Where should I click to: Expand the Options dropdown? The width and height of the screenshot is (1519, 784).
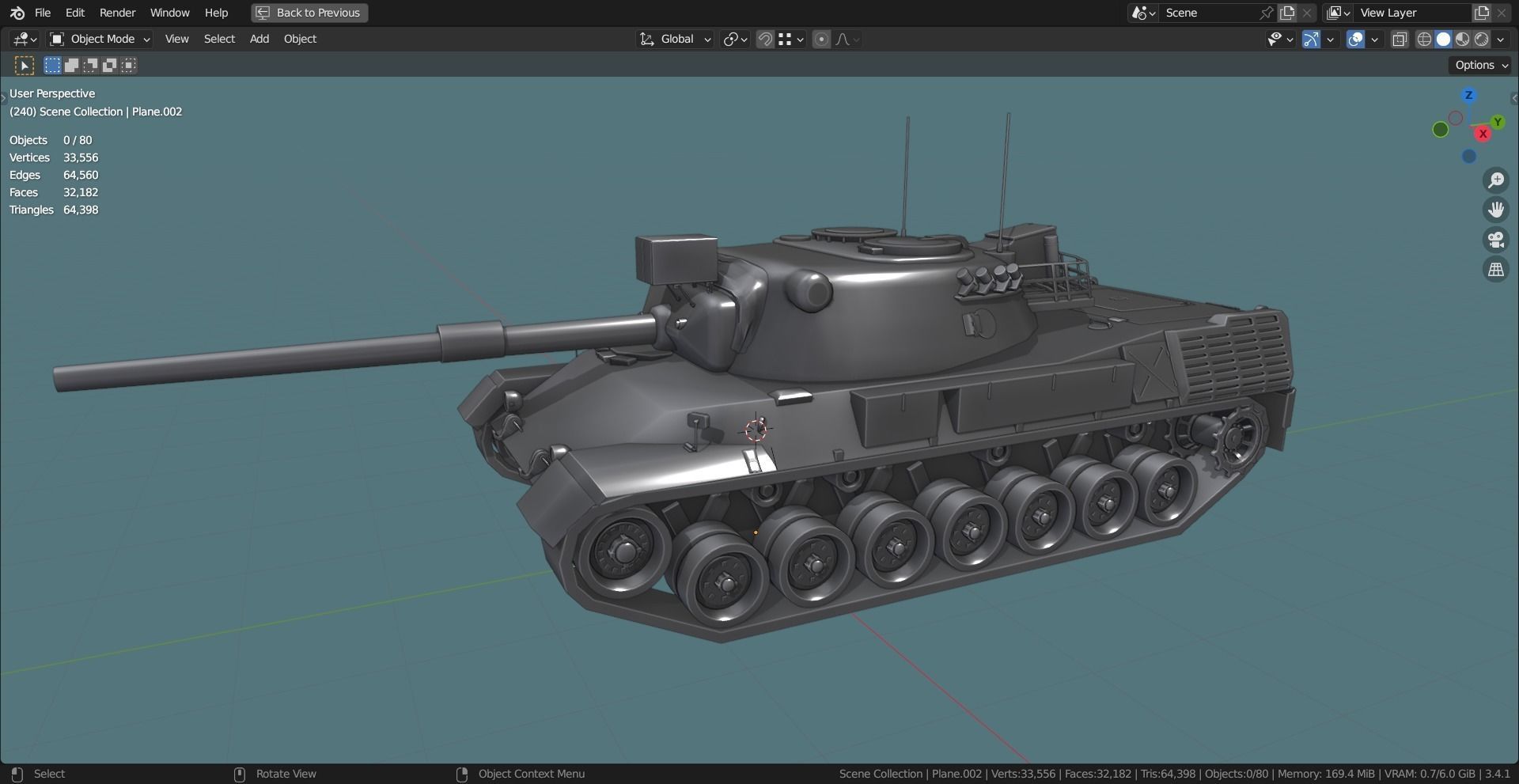pos(1479,65)
